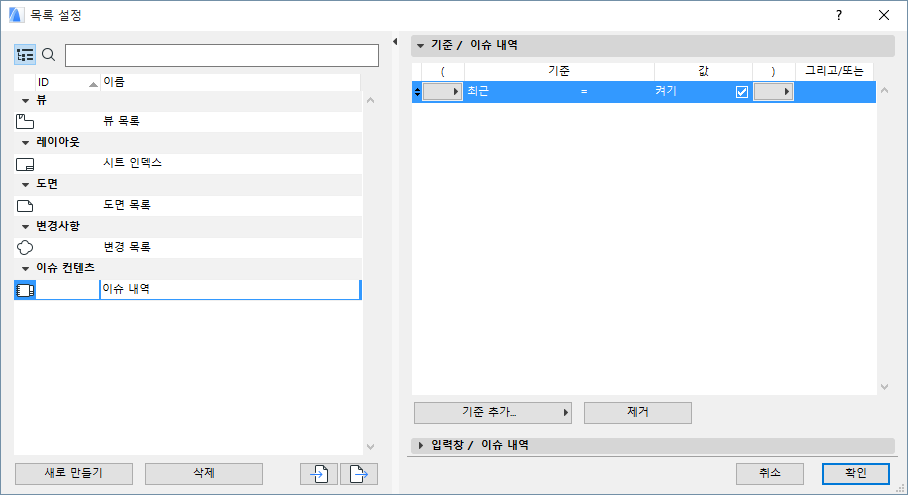
Task: Select the 변경 목록 row text
Action: tap(127, 247)
